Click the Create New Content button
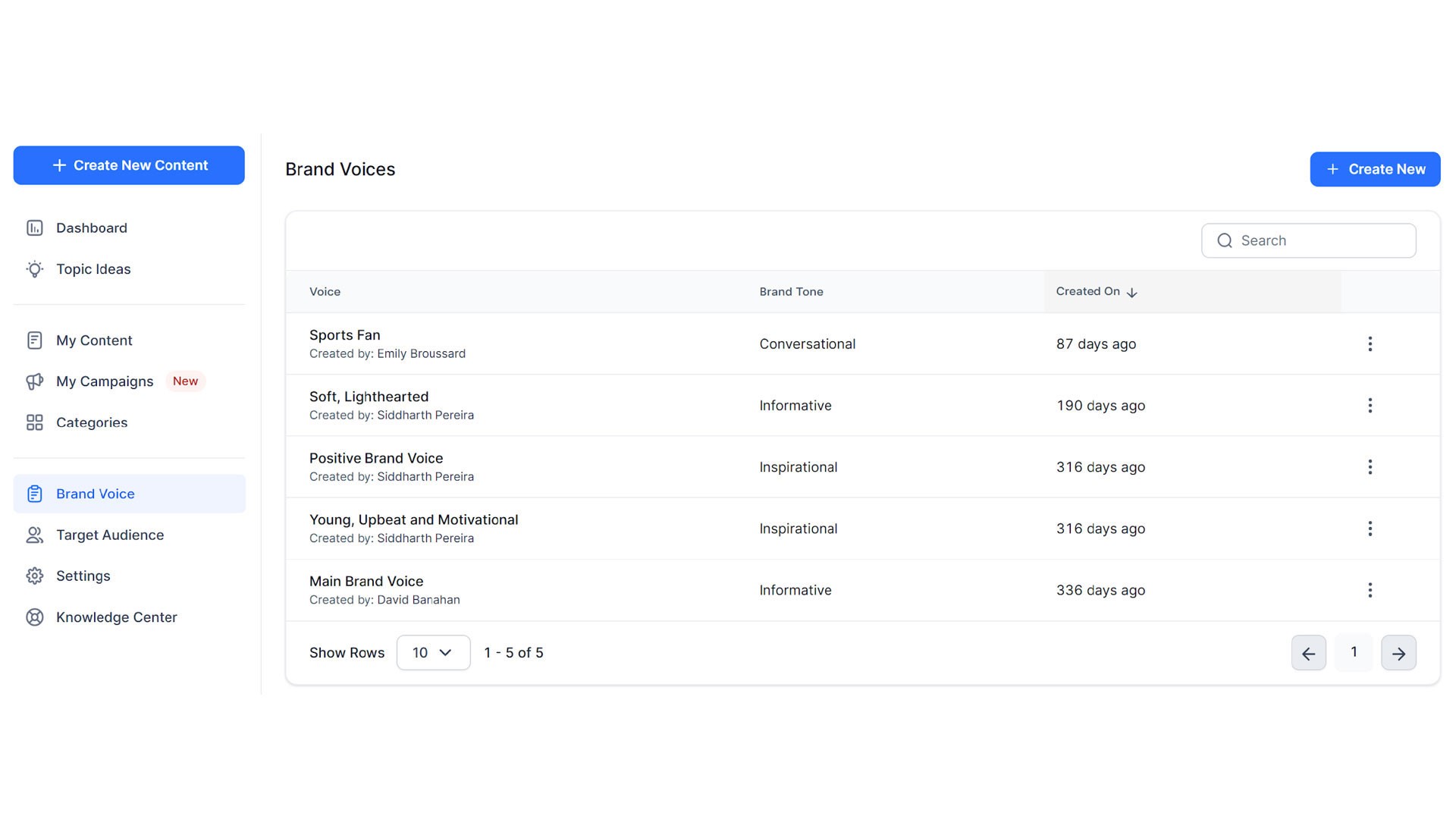Viewport: 1456px width, 819px height. 129,165
